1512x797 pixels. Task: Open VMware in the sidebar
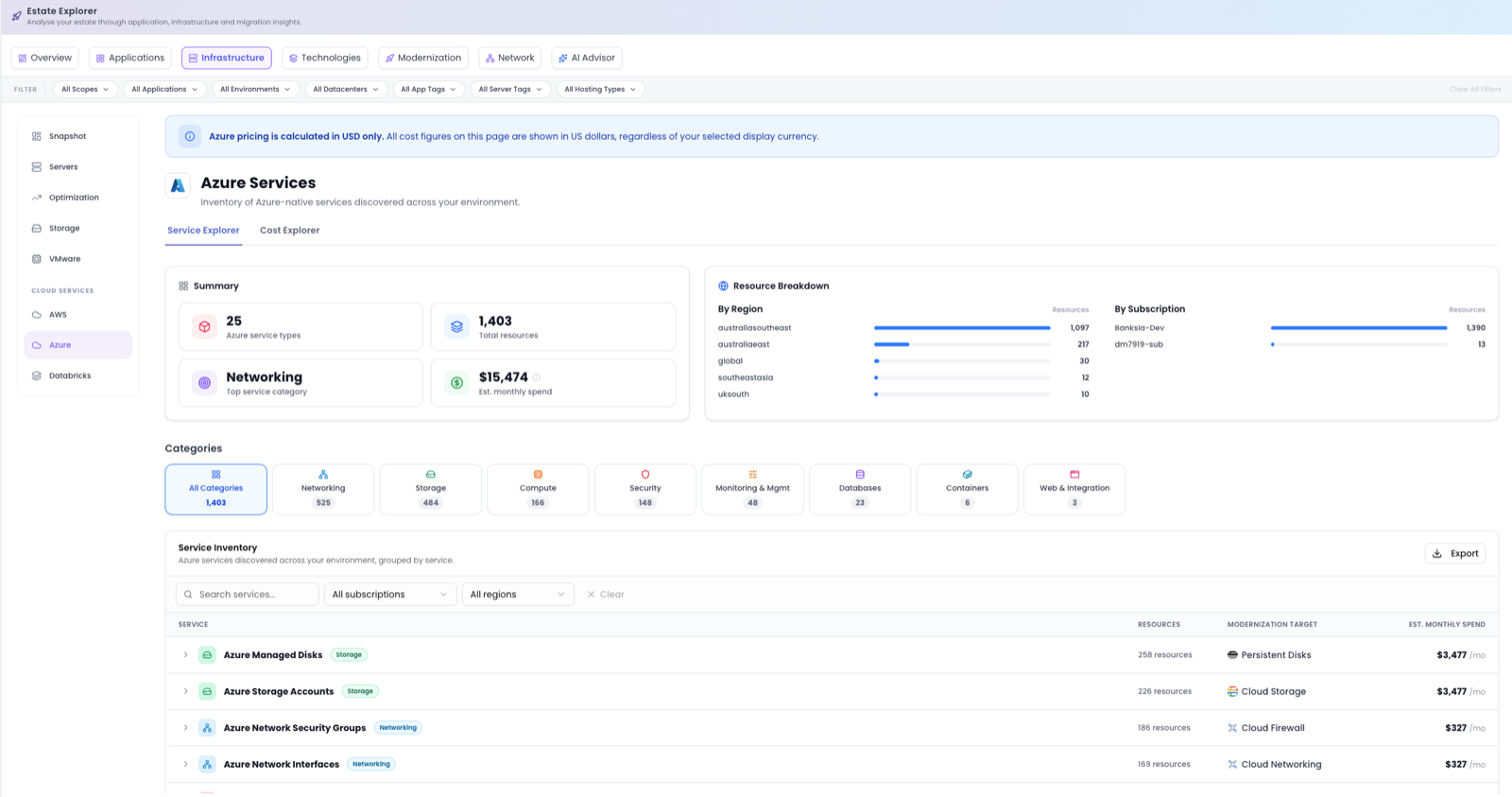(78, 258)
